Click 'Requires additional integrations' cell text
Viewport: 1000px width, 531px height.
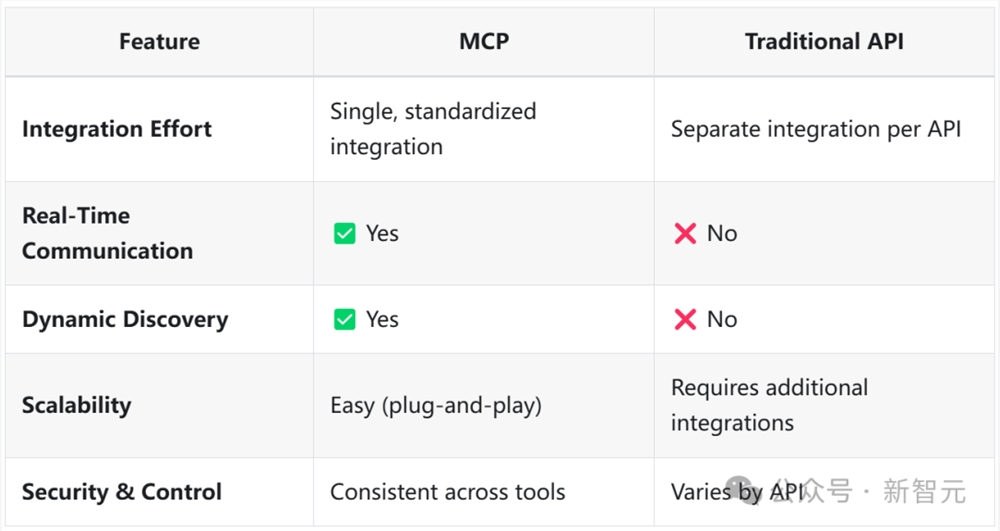tap(769, 405)
